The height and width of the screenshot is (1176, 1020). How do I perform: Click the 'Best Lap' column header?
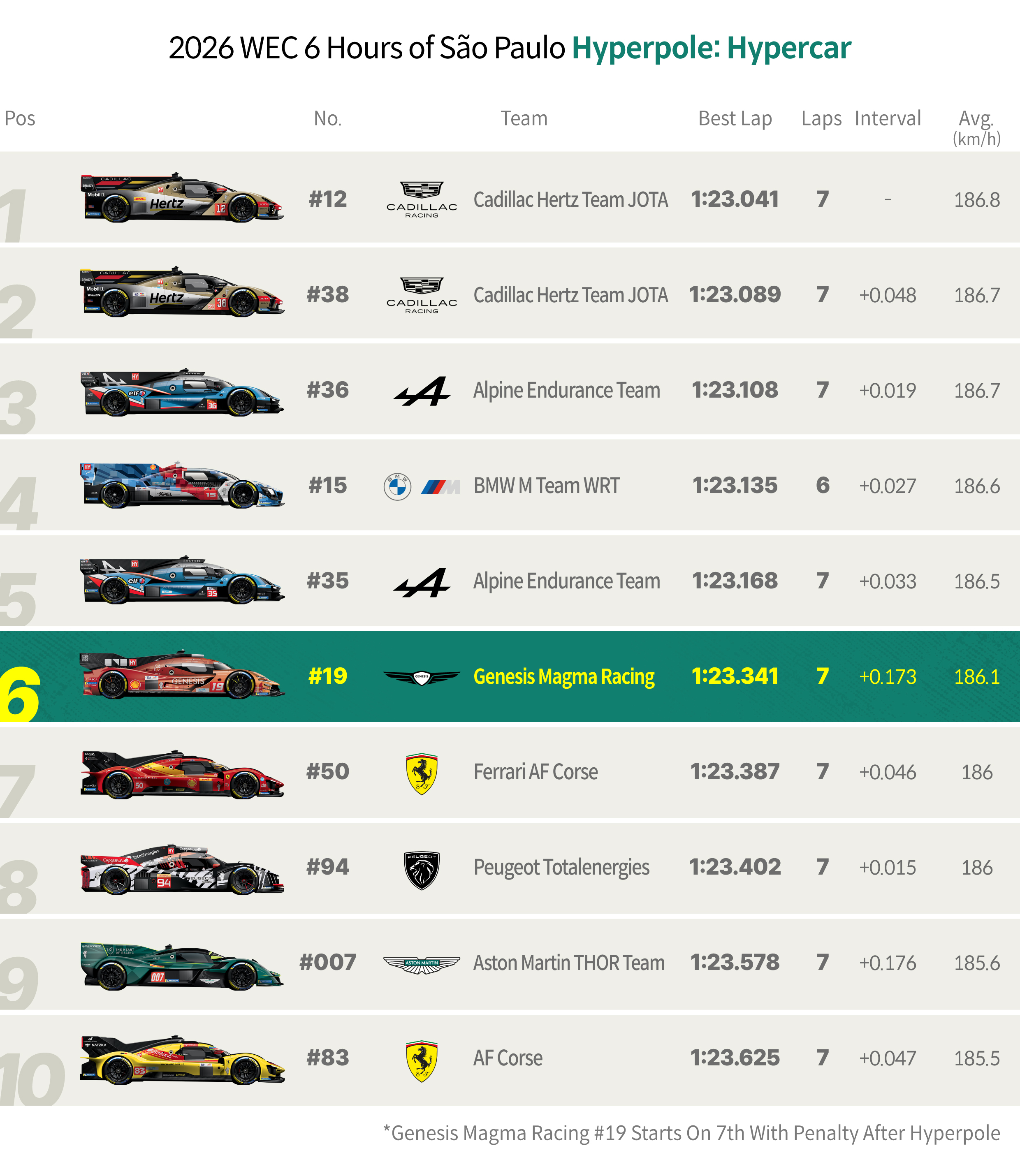tap(735, 118)
